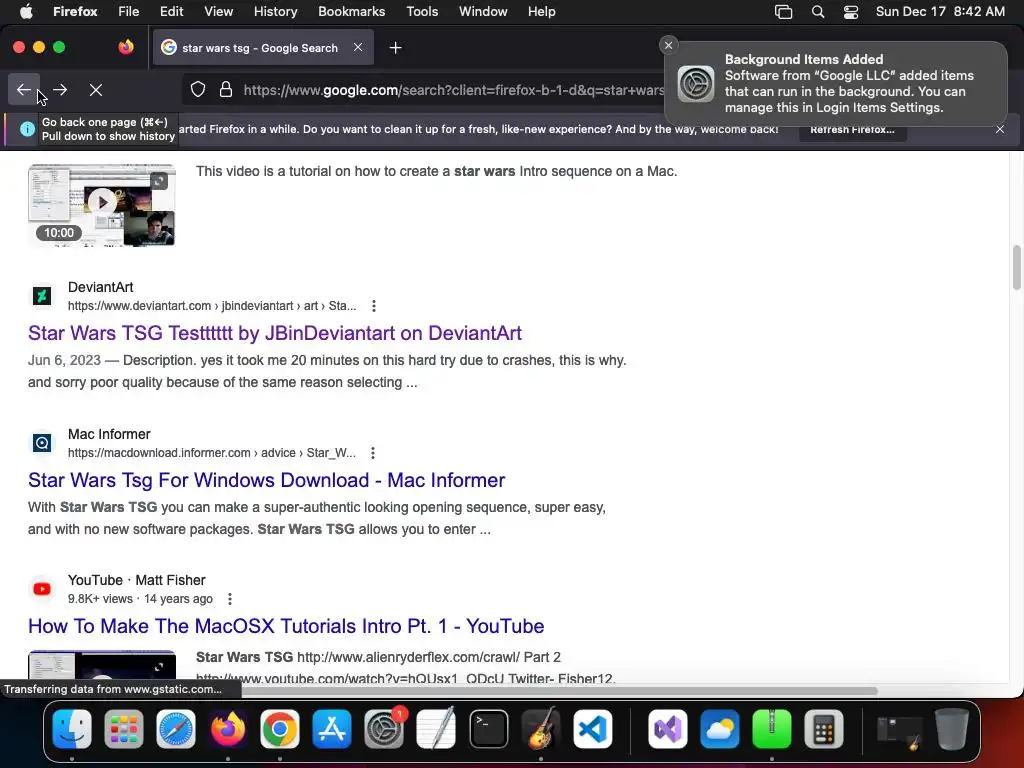Stop loading the page

tap(96, 89)
